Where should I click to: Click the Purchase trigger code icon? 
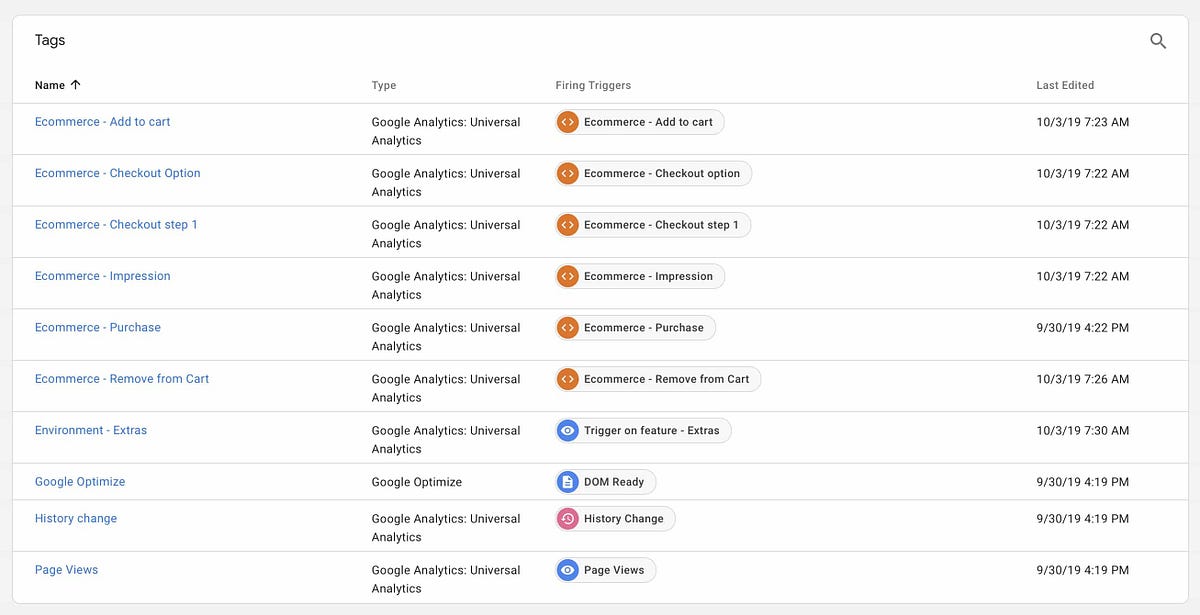568,327
